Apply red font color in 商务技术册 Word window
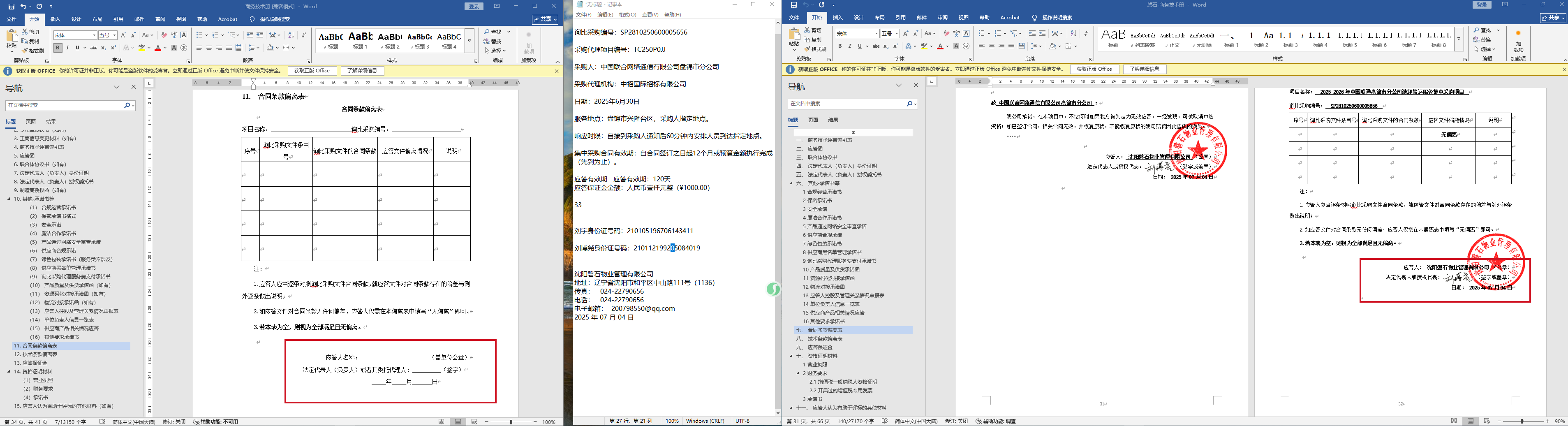The width and height of the screenshot is (1568, 426). click(x=157, y=47)
